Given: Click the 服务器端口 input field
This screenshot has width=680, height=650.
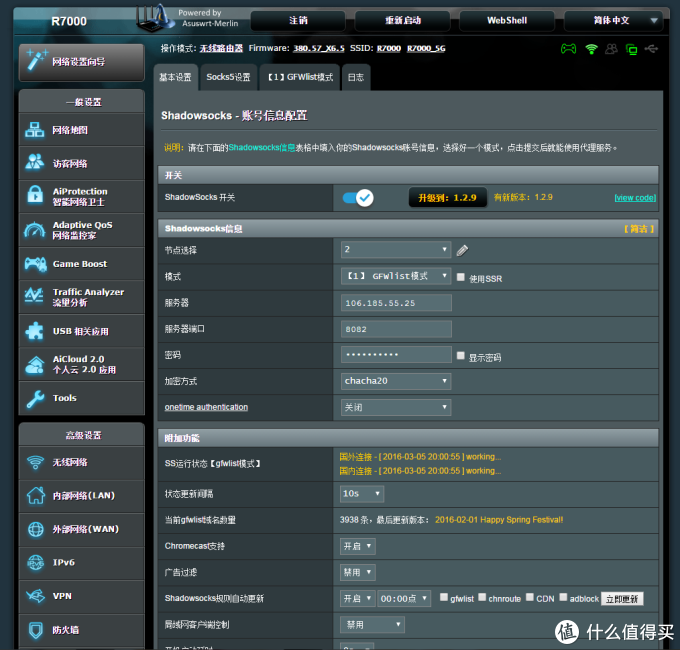Looking at the screenshot, I should coord(396,329).
